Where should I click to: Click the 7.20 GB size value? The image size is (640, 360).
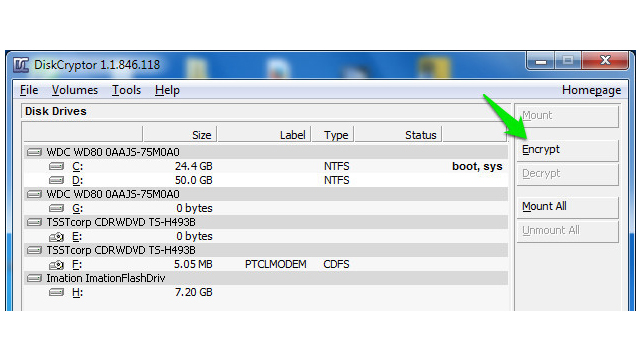click(x=193, y=293)
